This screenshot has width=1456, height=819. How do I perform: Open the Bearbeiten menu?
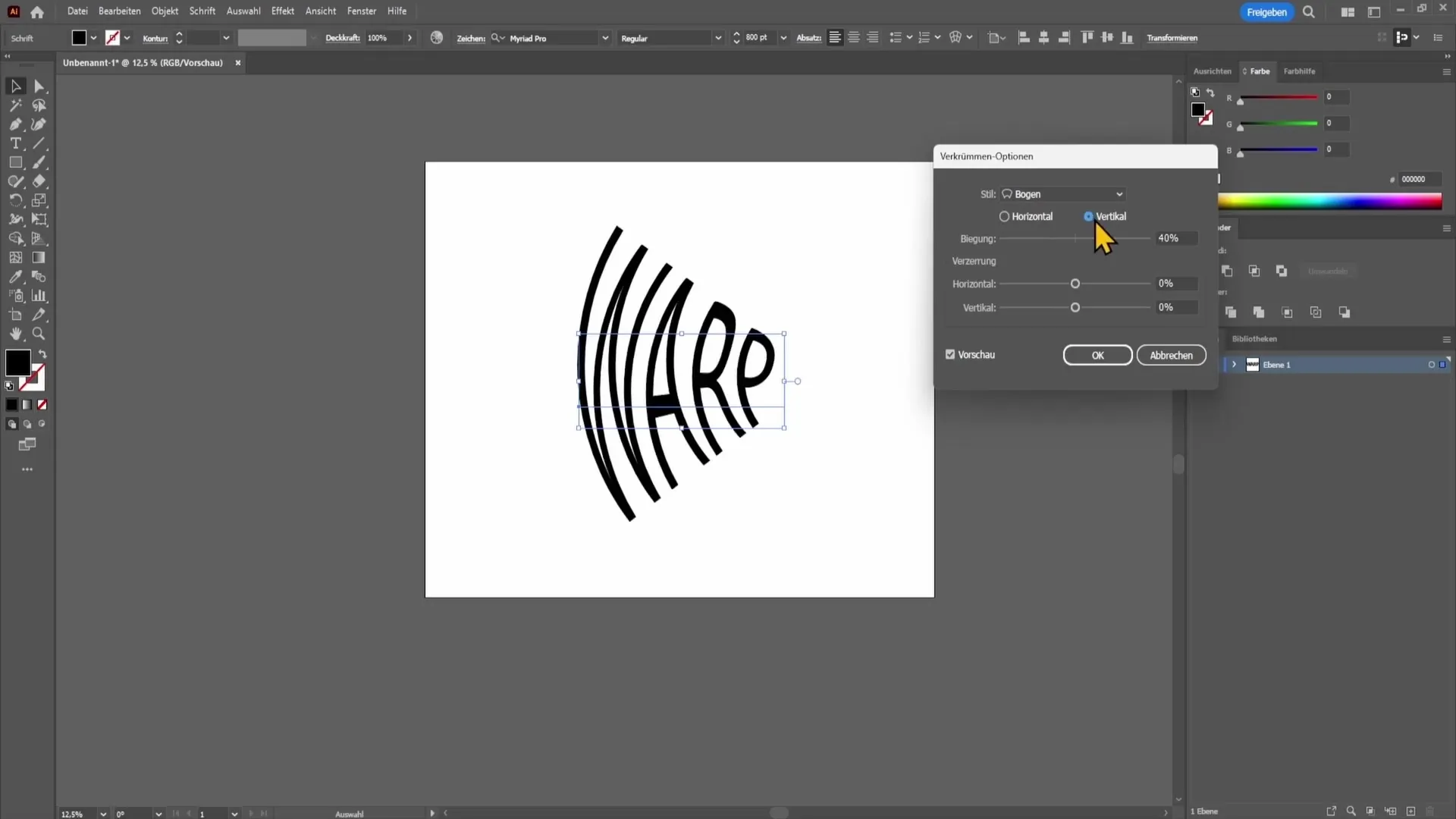120,11
